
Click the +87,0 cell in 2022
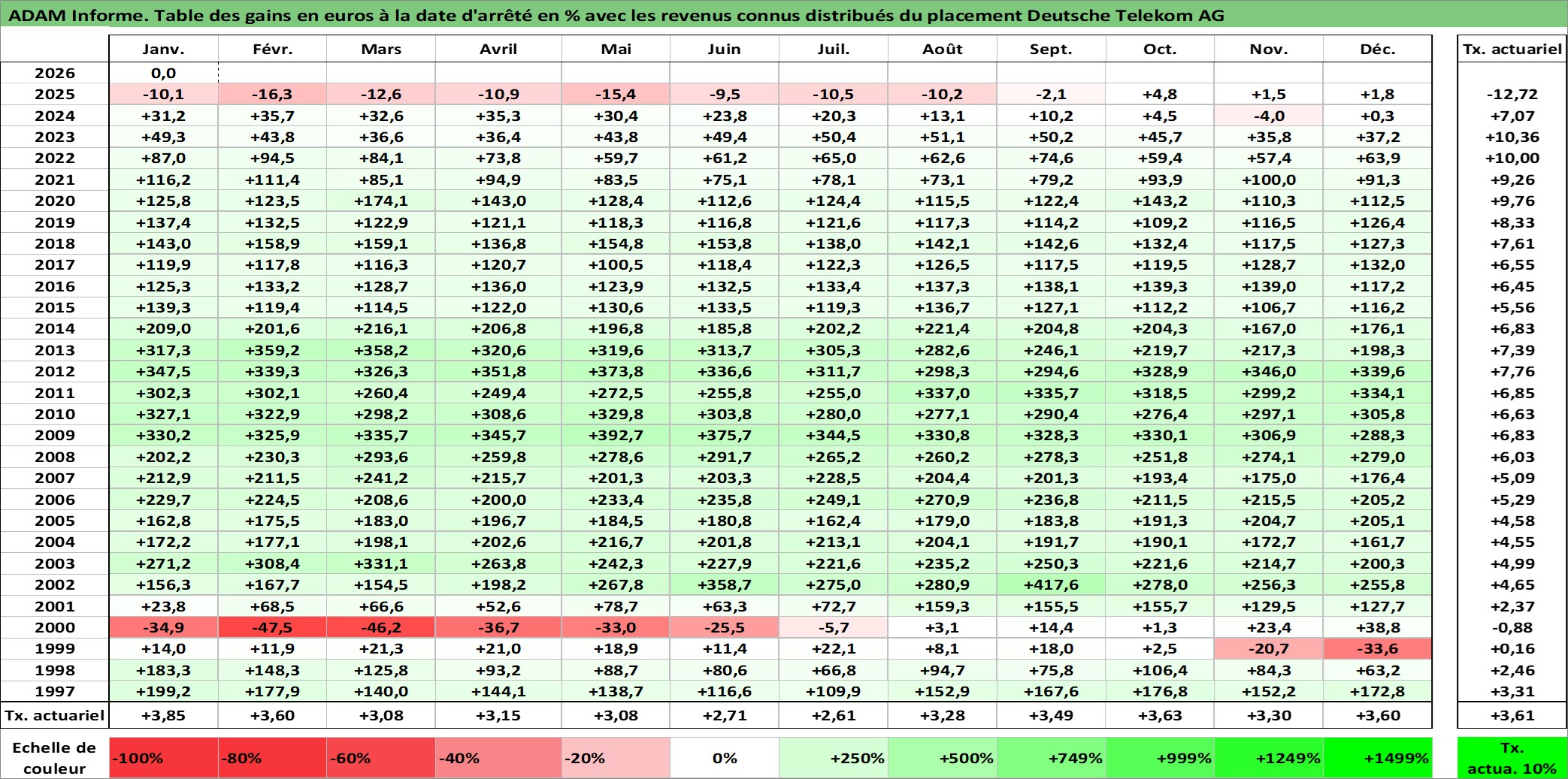(163, 158)
